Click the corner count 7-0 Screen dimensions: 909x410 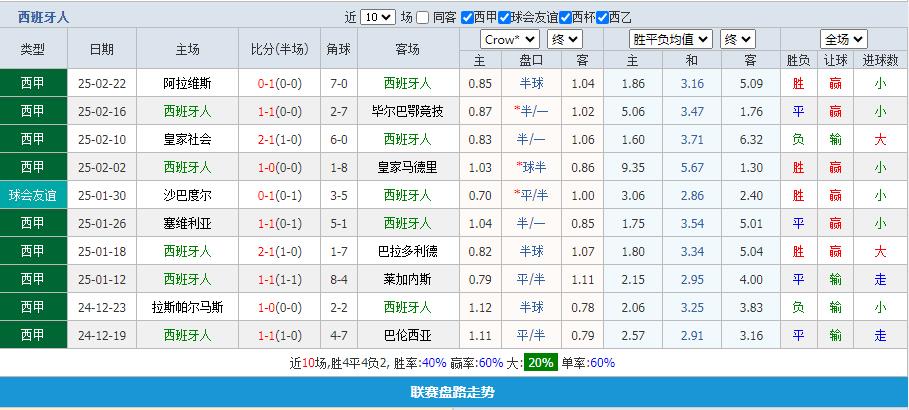pyautogui.click(x=339, y=84)
